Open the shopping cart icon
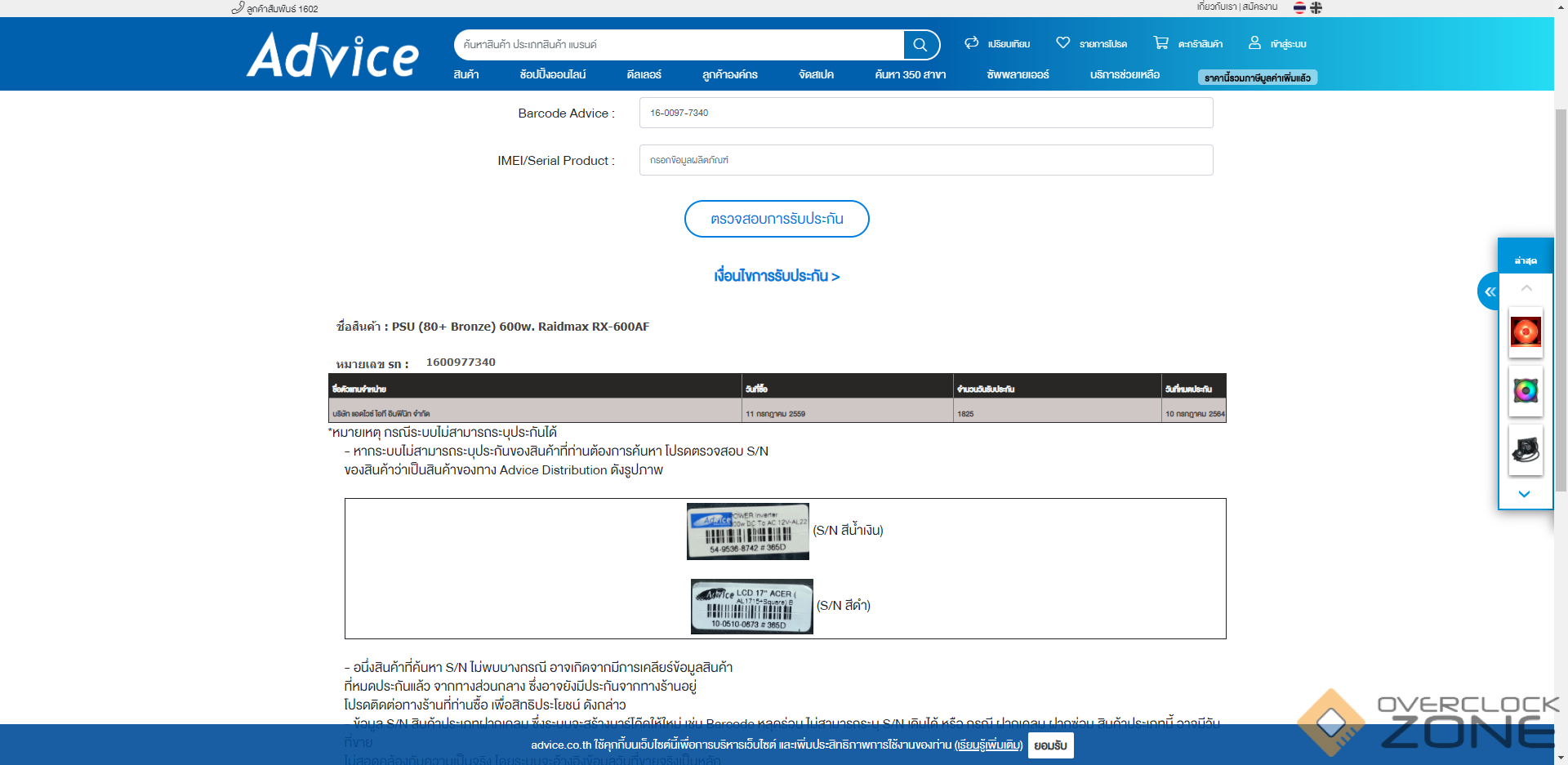Image resolution: width=1568 pixels, height=765 pixels. pyautogui.click(x=1160, y=43)
